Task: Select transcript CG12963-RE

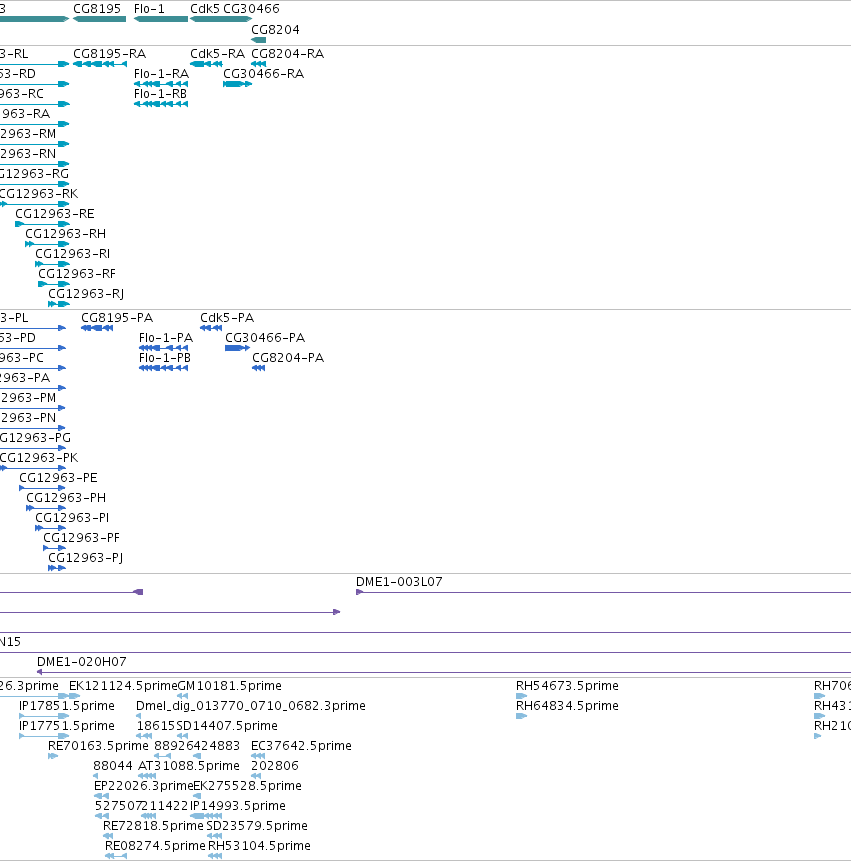Action: pyautogui.click(x=42, y=224)
